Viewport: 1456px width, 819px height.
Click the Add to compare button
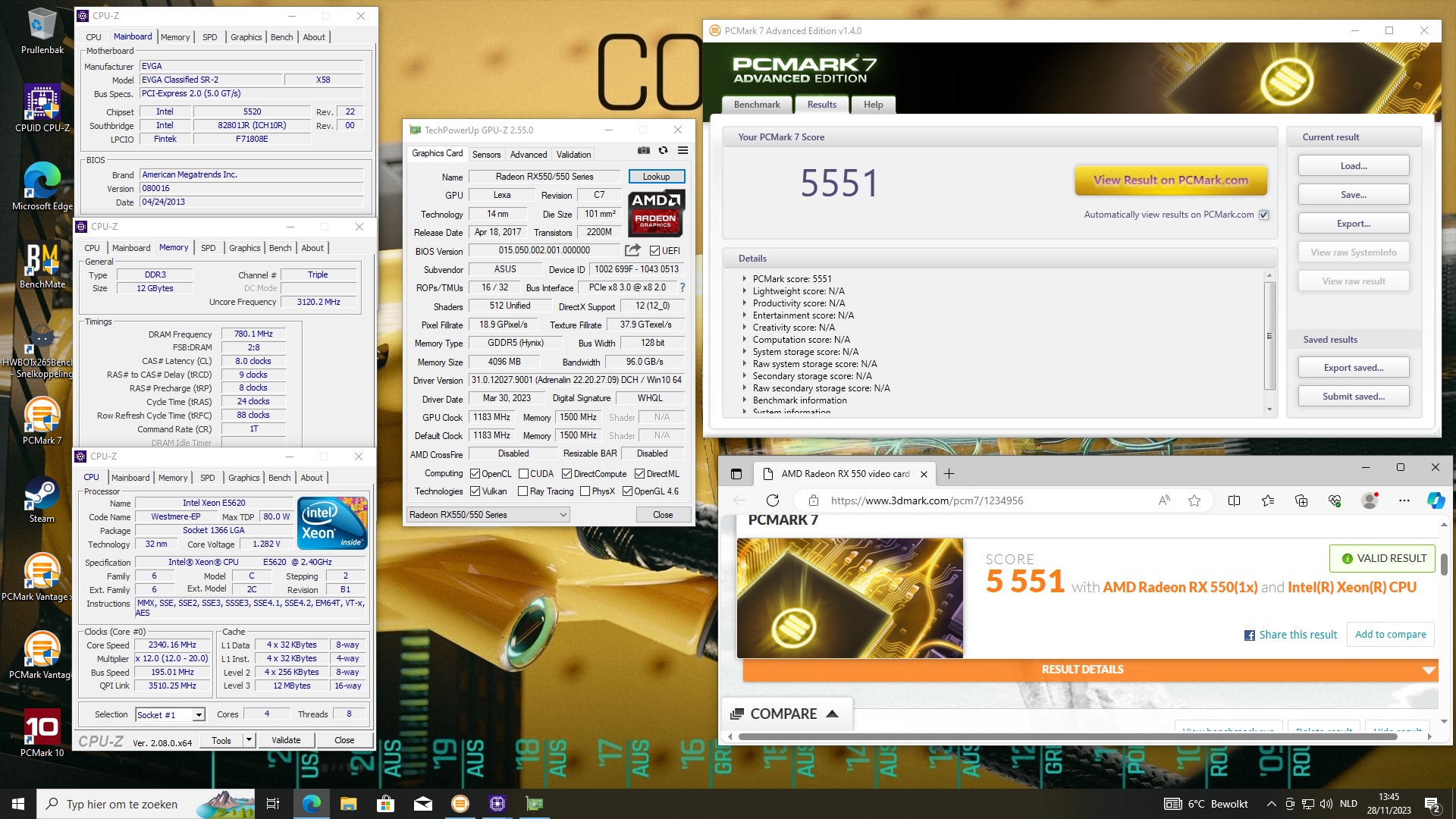(1390, 635)
